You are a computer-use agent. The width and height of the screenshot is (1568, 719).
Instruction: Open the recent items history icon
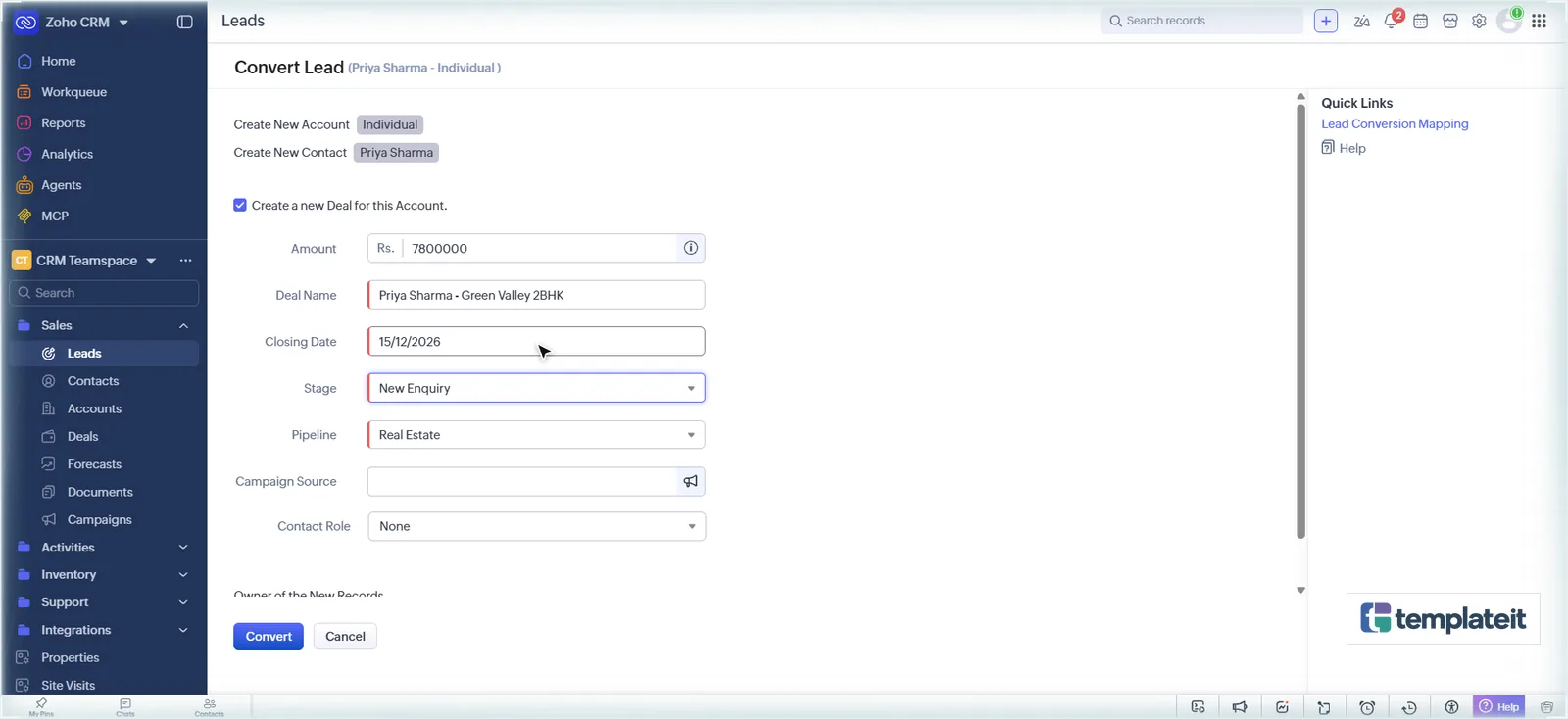[x=1409, y=707]
